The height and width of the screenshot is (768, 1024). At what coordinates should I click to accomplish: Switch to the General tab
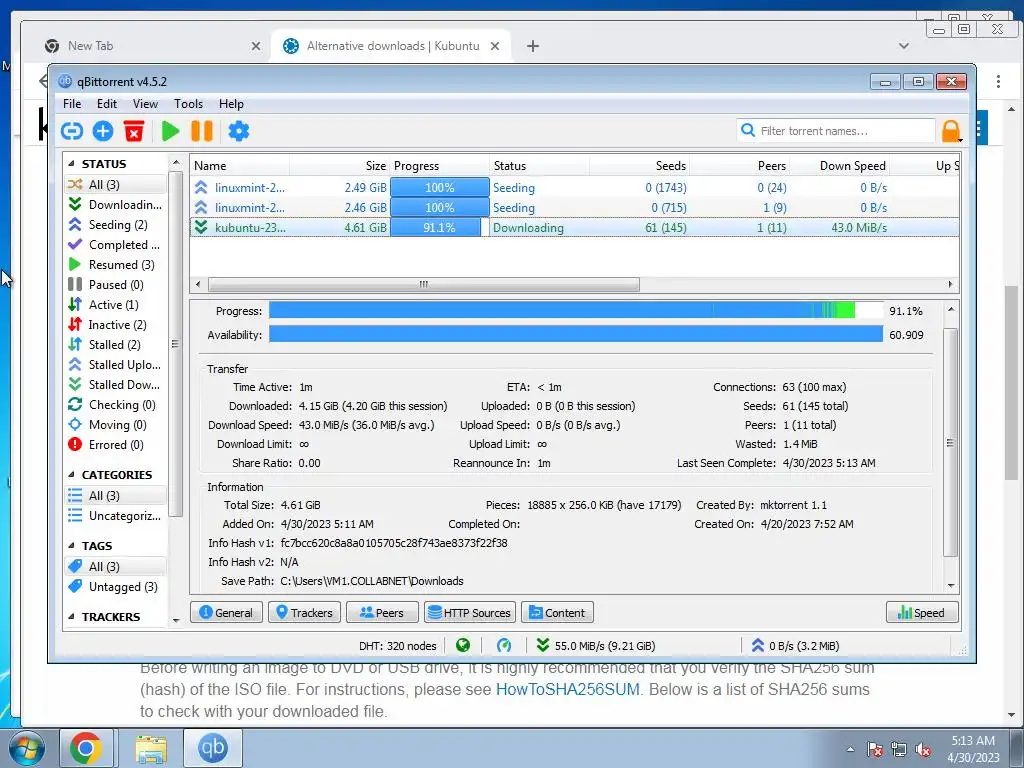click(226, 613)
